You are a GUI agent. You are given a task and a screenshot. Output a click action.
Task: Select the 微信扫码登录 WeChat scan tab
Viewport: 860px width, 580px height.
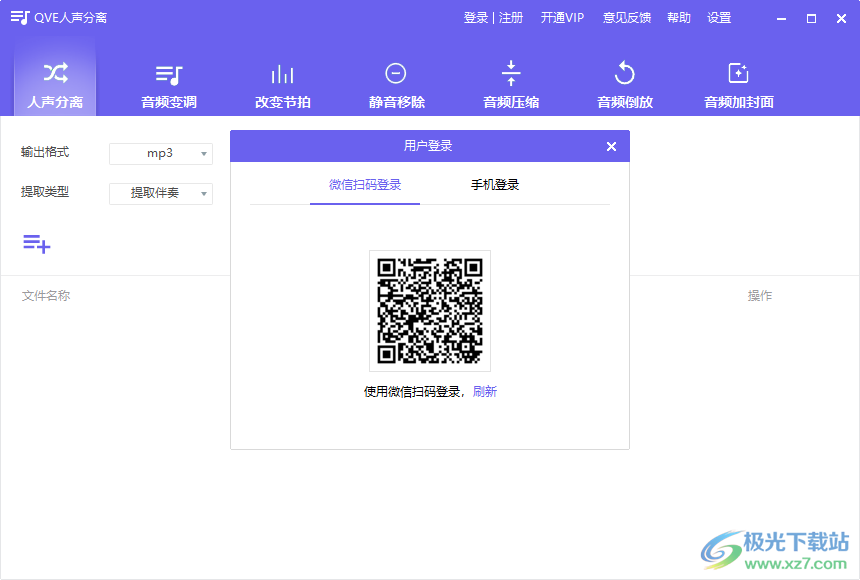(365, 185)
